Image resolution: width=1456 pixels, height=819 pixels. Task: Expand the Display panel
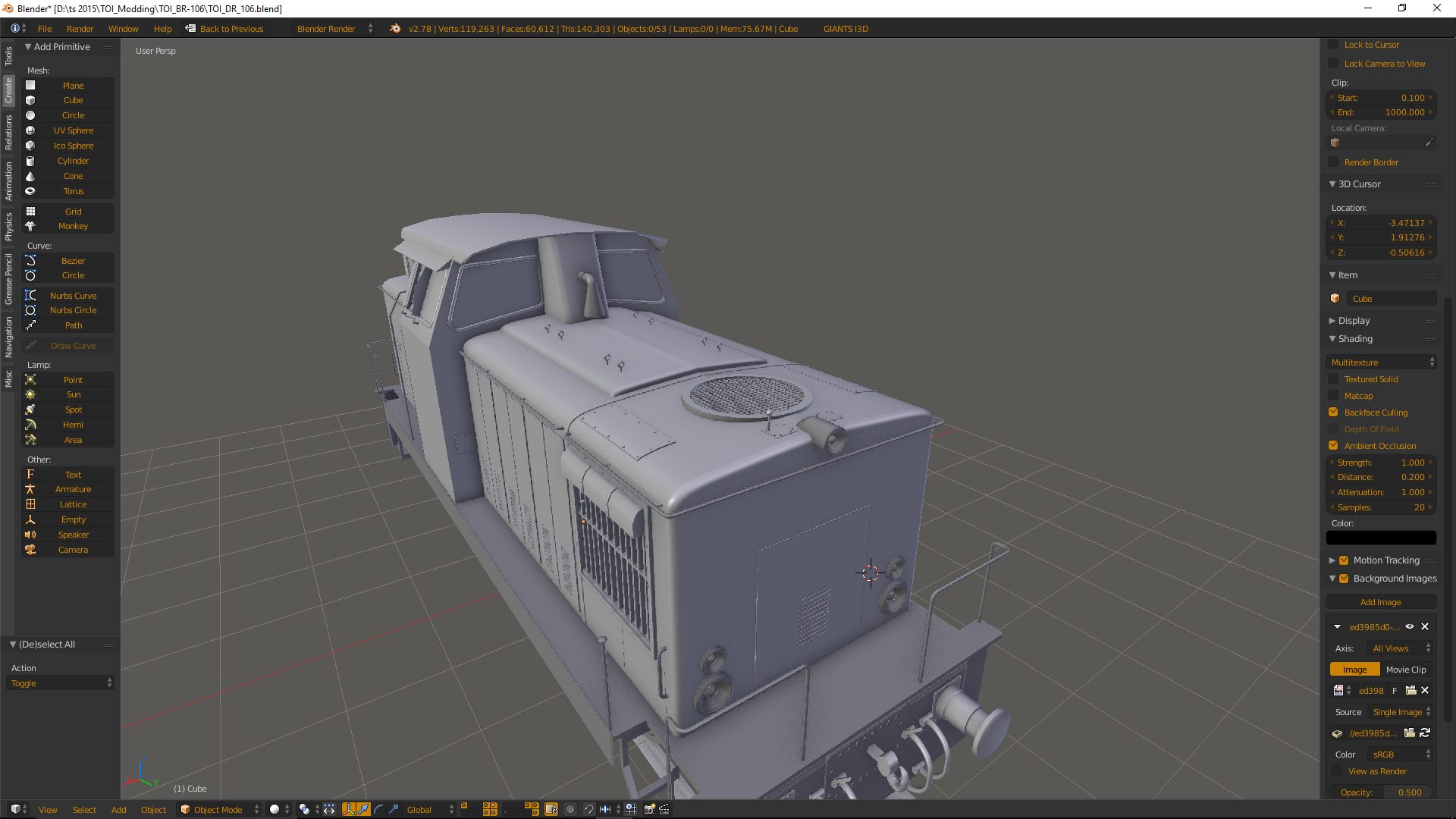coord(1354,321)
